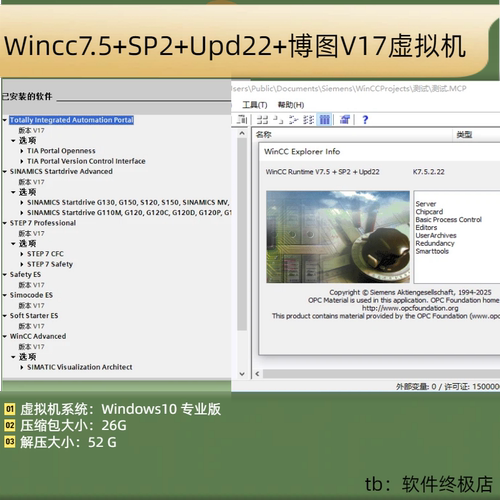This screenshot has width=500, height=500.
Task: Select Chipcard in the components list
Action: tap(429, 212)
